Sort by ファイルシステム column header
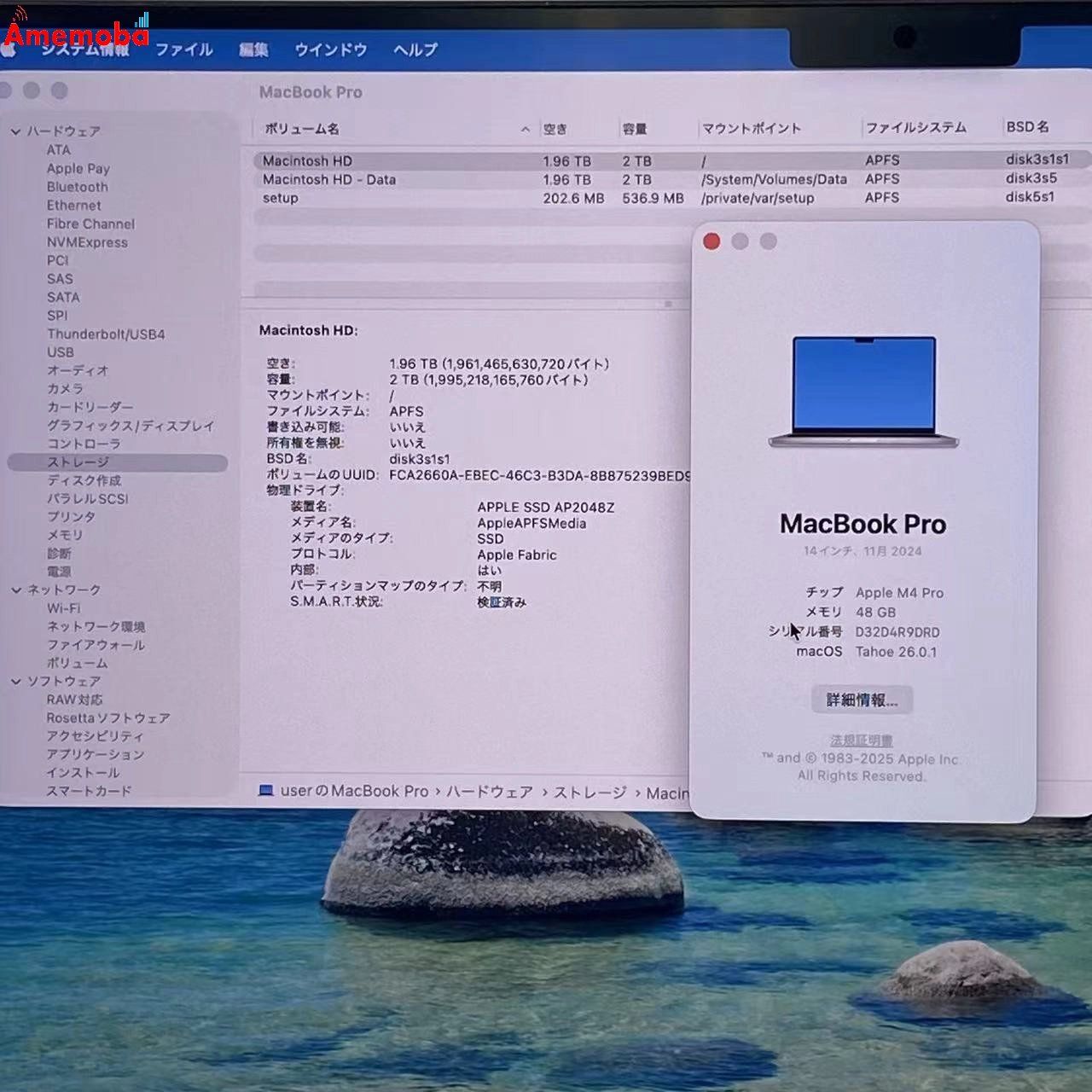The height and width of the screenshot is (1092, 1092). (x=915, y=128)
